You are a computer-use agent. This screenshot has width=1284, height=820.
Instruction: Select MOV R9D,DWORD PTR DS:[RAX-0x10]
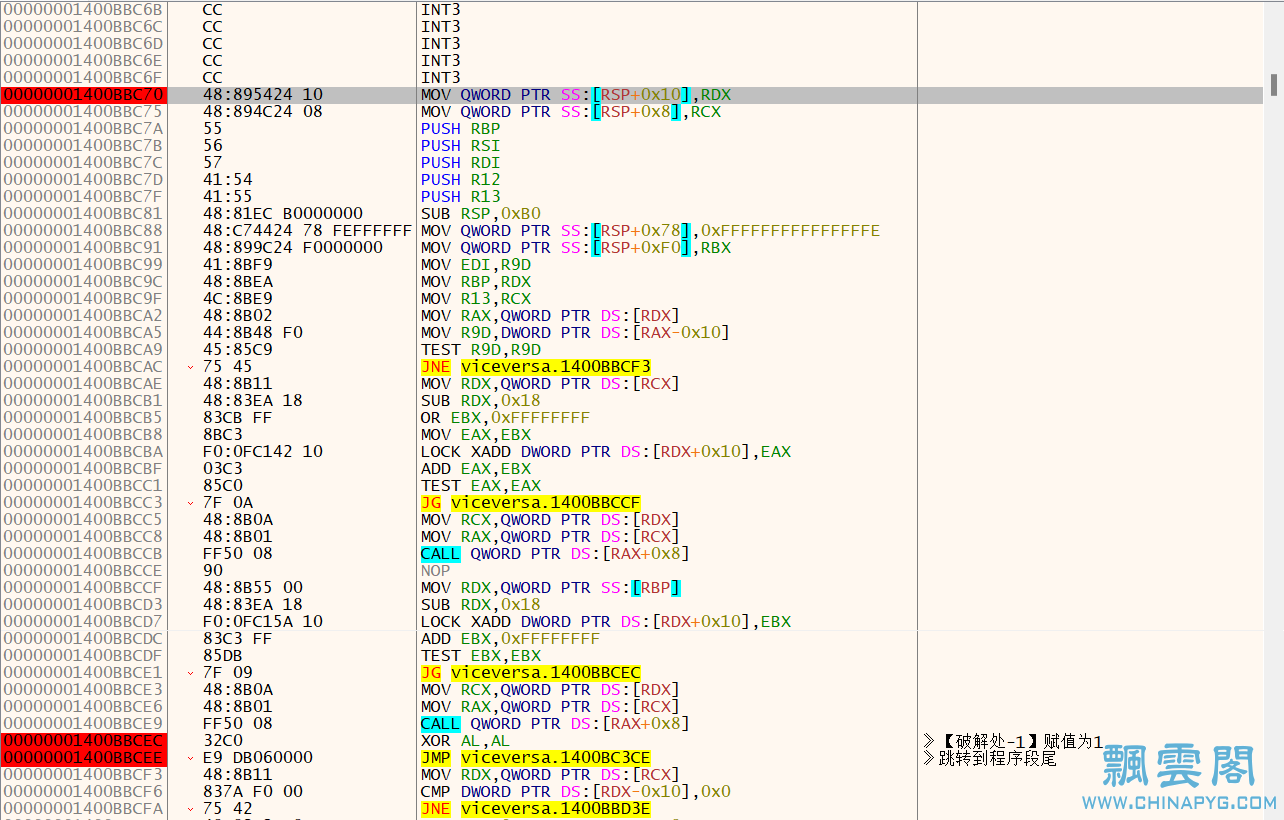click(x=576, y=333)
